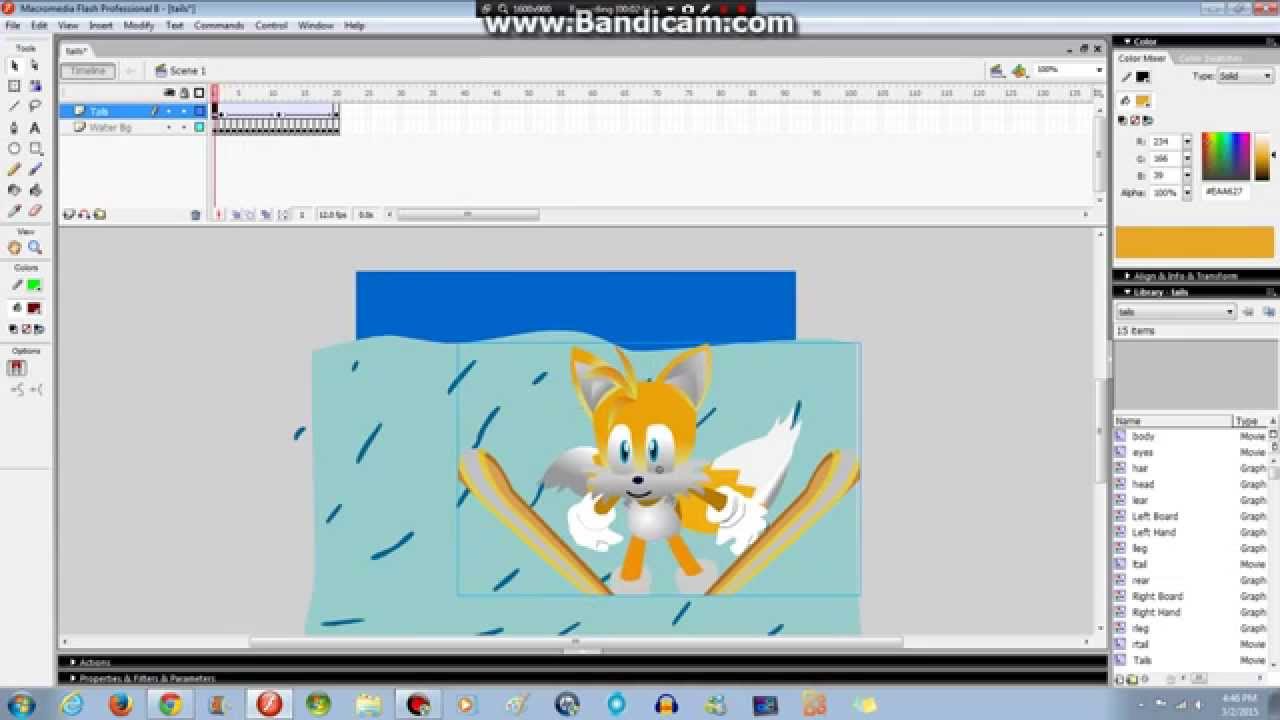Open the File menu
Image resolution: width=1280 pixels, height=720 pixels.
13,25
